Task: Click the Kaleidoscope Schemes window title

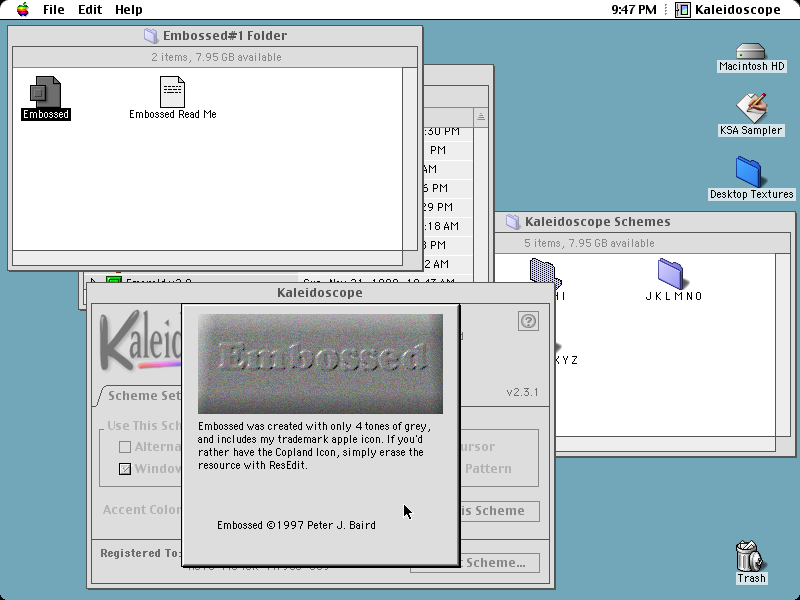Action: point(597,221)
